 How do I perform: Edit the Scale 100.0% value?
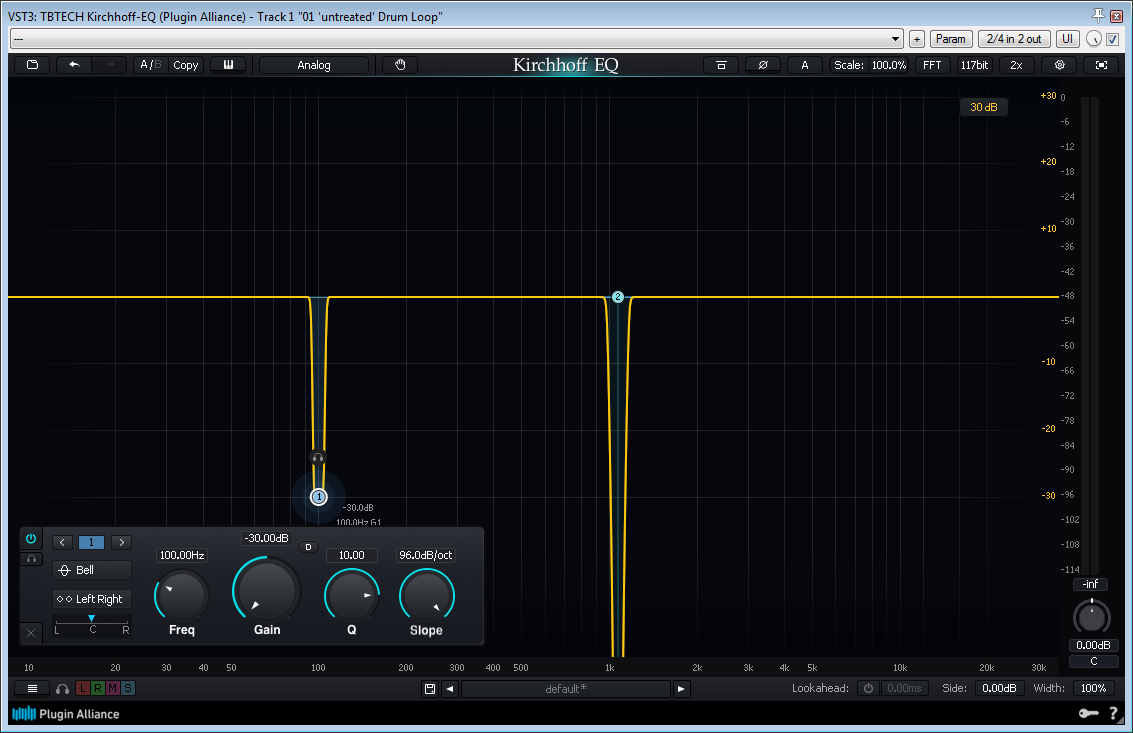888,65
